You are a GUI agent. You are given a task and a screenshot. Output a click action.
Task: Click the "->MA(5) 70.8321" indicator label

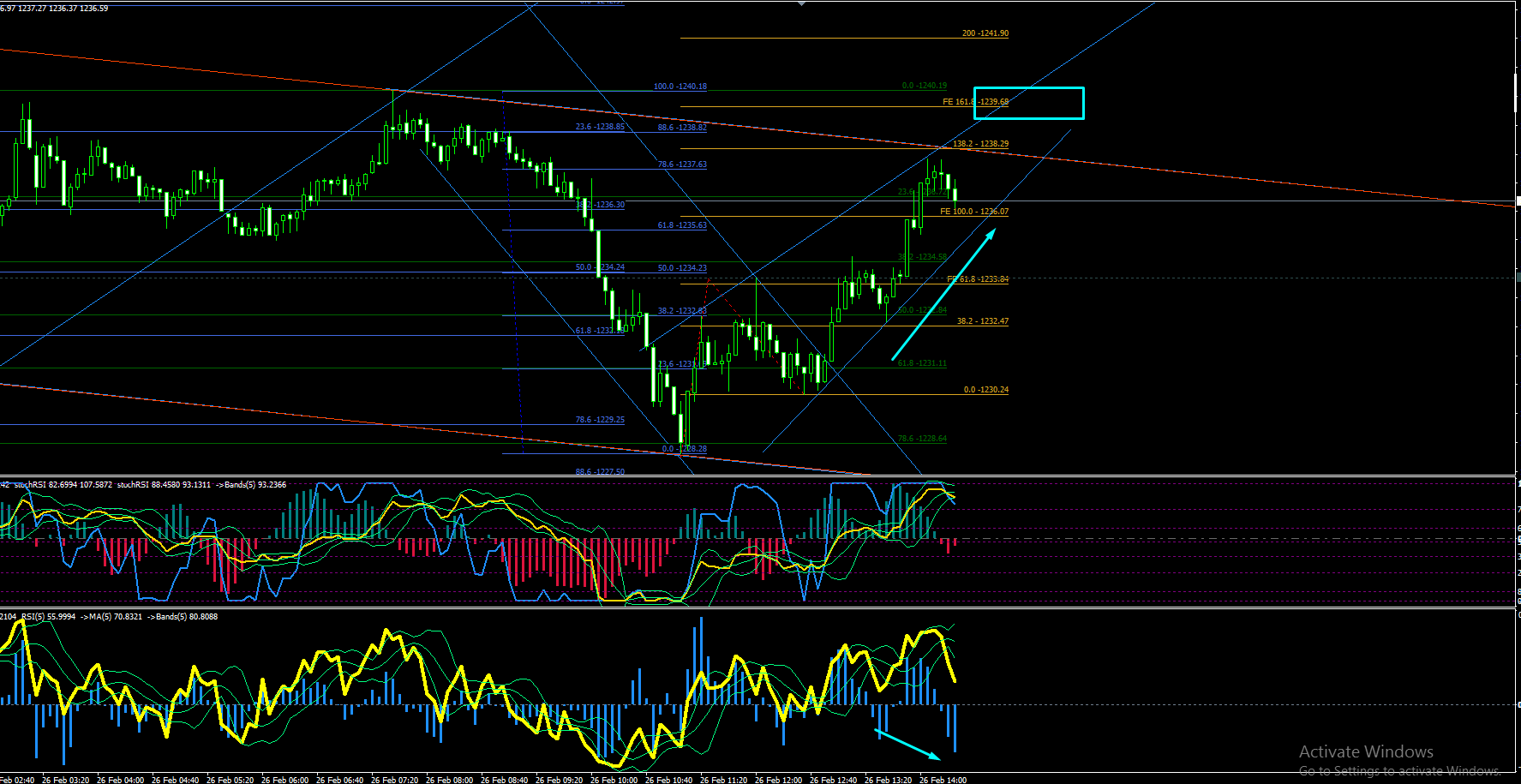pyautogui.click(x=111, y=617)
